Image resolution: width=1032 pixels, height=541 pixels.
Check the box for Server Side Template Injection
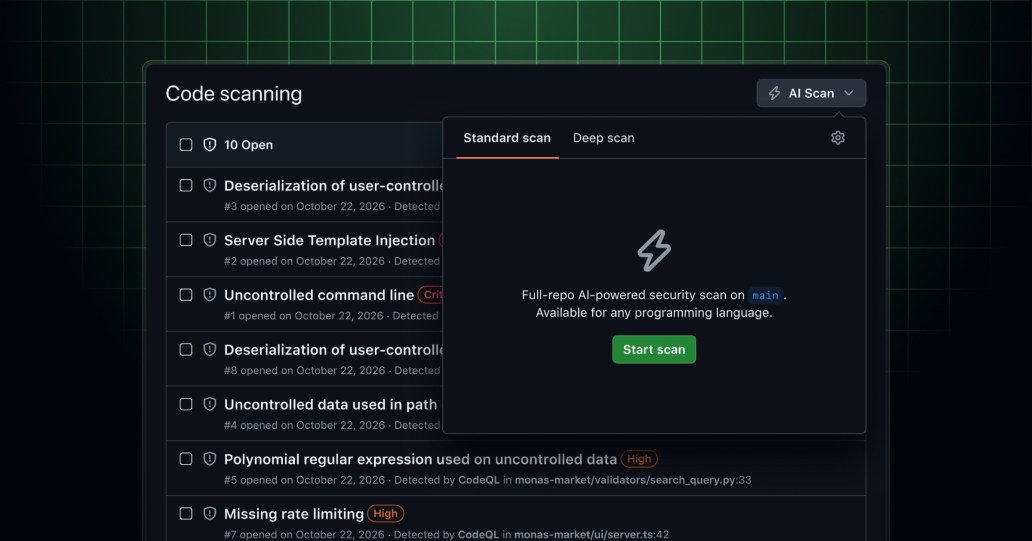coord(186,240)
